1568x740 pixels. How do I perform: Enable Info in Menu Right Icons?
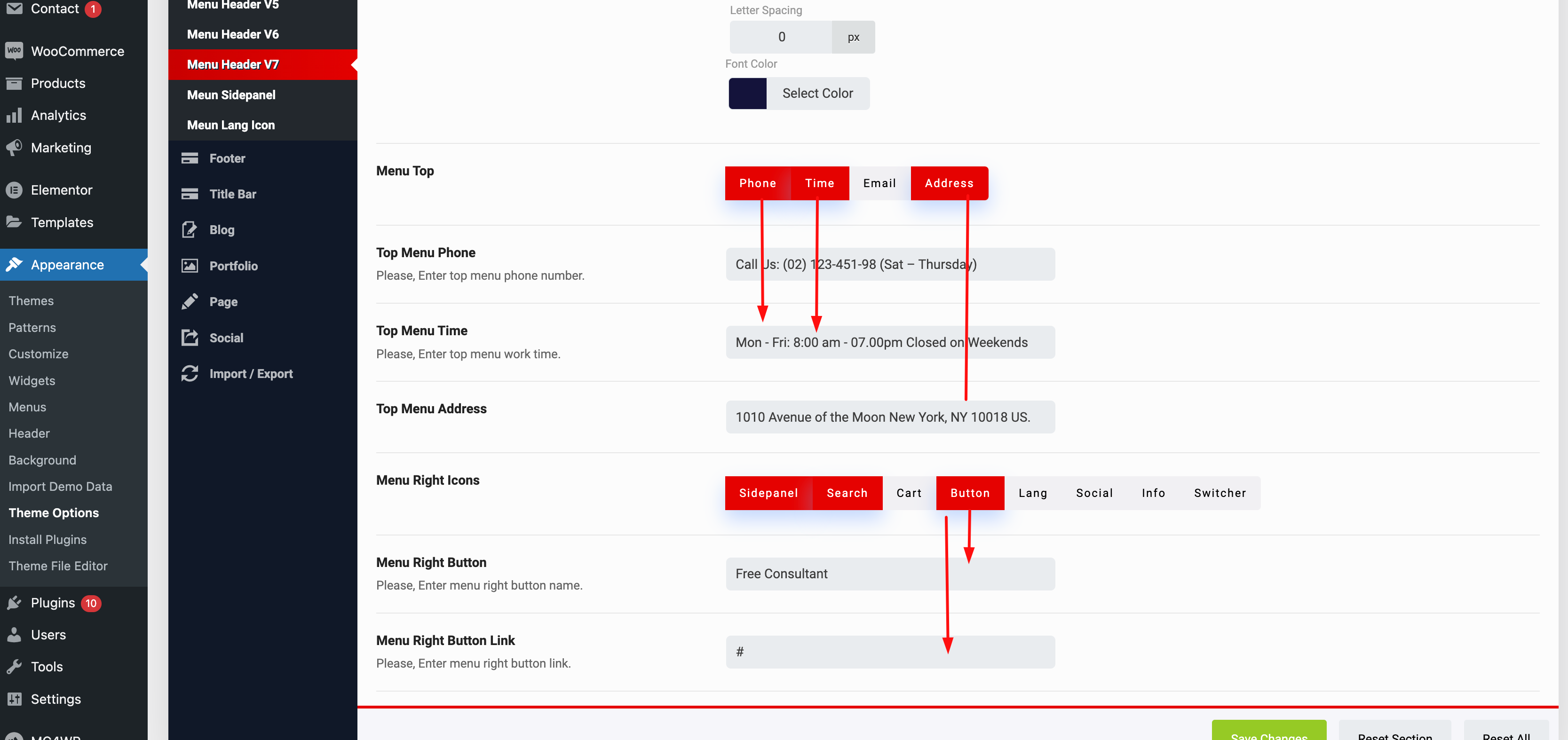click(1154, 493)
